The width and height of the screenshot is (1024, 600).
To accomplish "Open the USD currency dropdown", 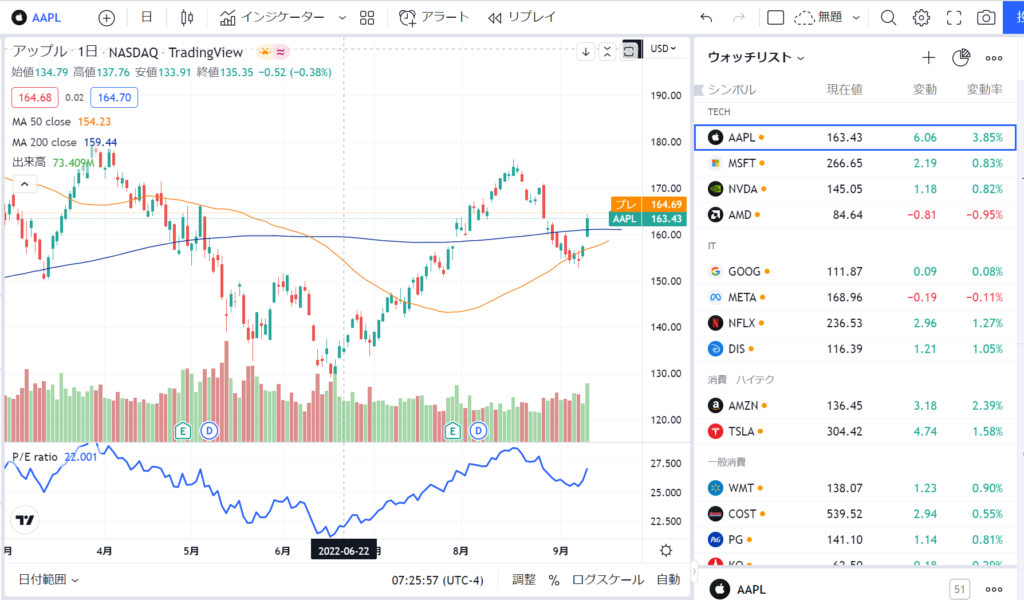I will point(664,48).
